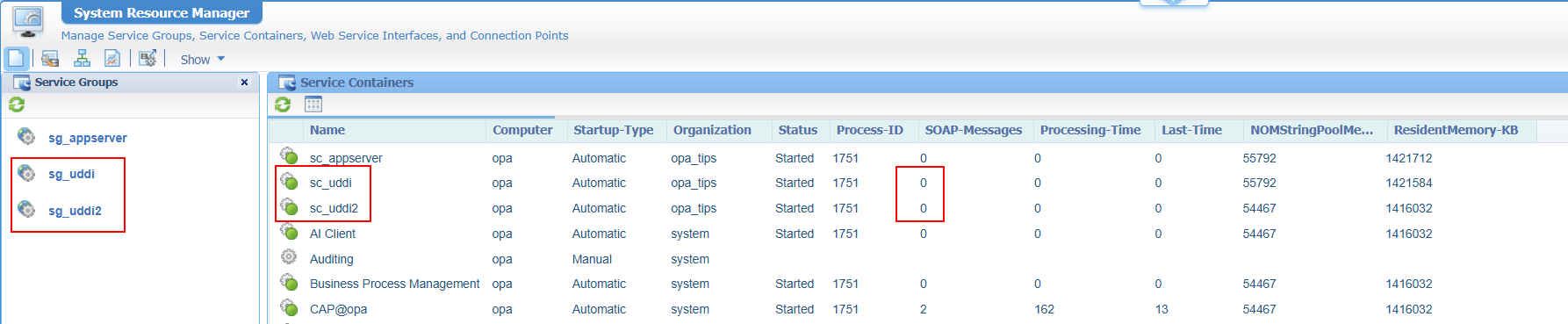
Task: Close the Service Groups panel
Action: [x=244, y=83]
